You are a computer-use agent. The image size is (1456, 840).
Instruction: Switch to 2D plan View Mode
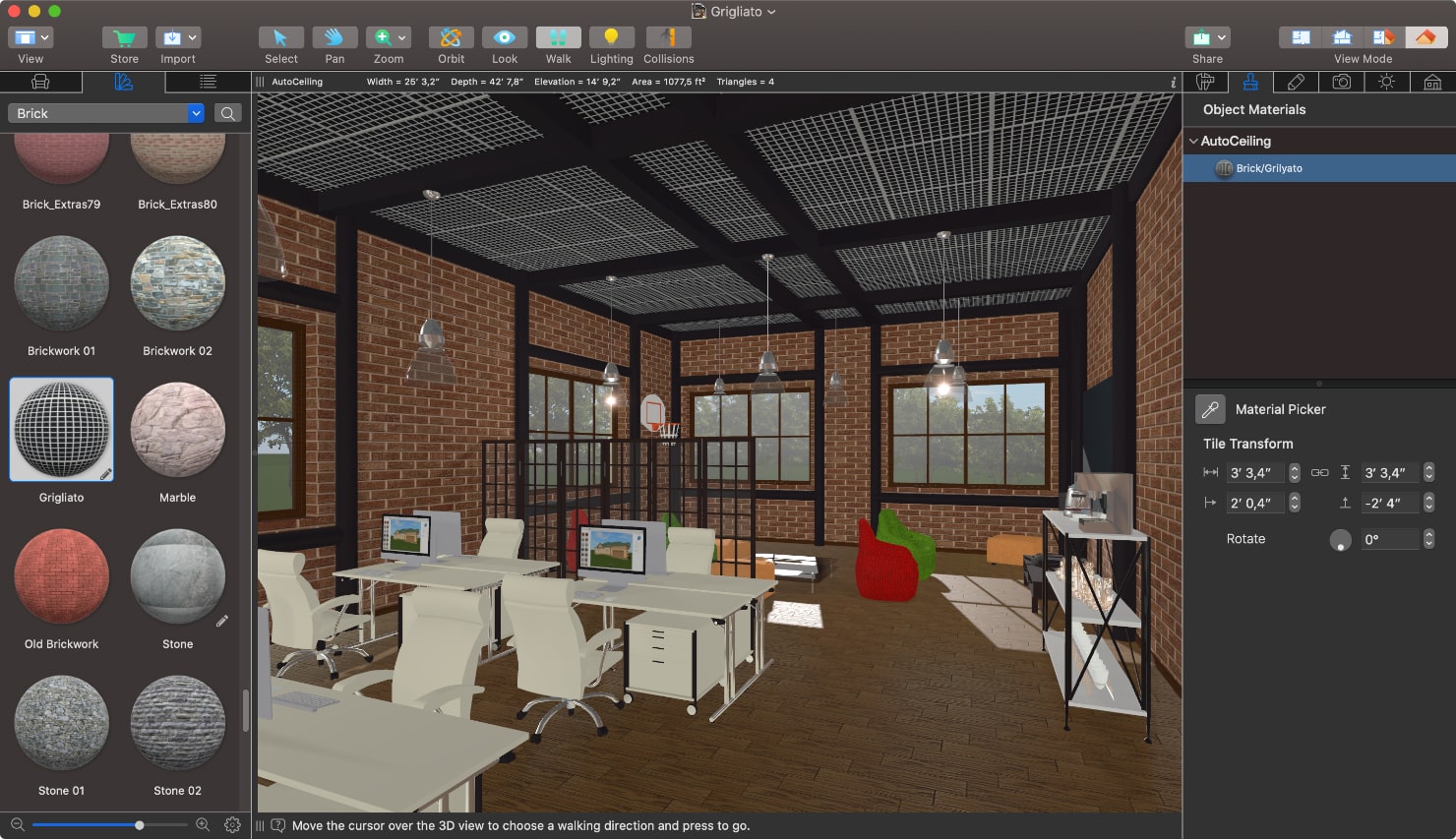(1300, 35)
